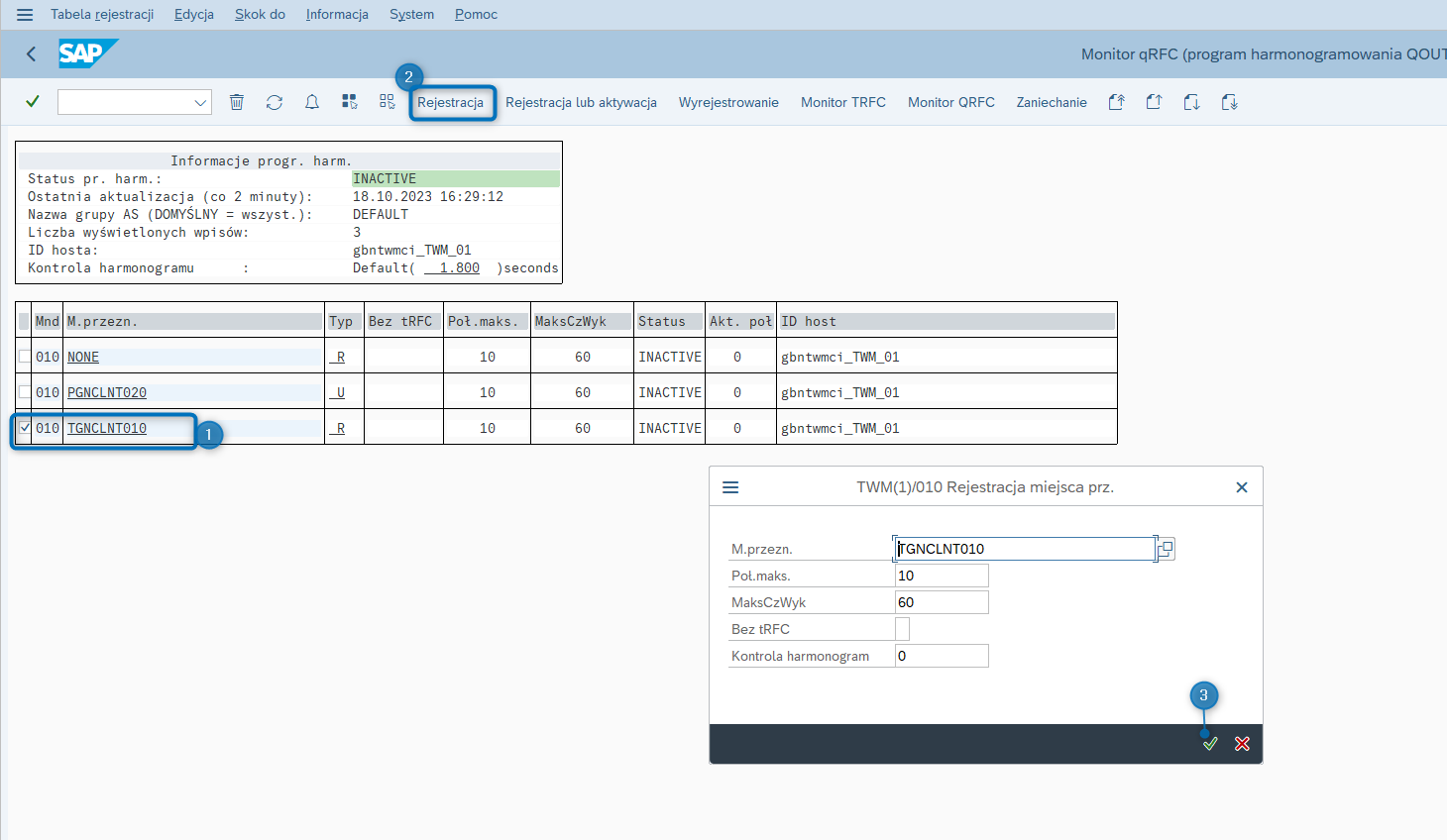The height and width of the screenshot is (840, 1447).
Task: Close the Rejestracja miejsca prz. dialog
Action: [1242, 487]
